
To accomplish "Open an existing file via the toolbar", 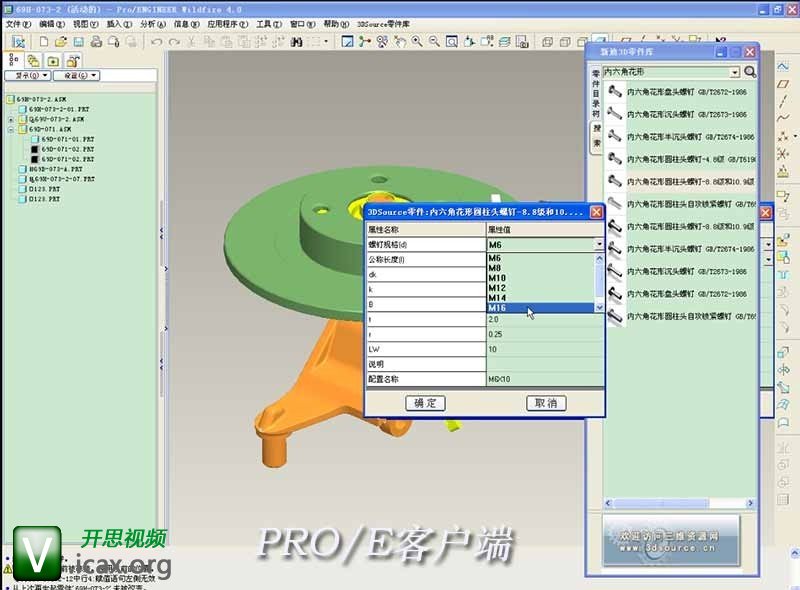I will 61,42.
